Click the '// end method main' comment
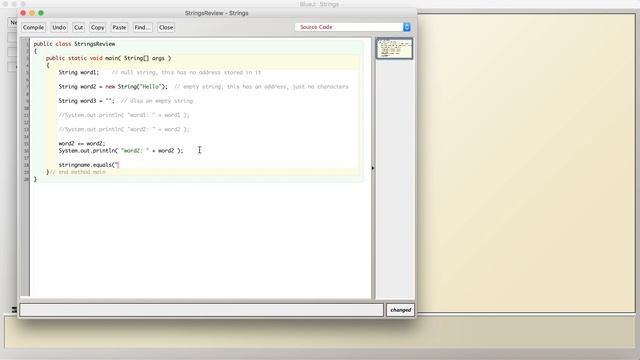 (78, 172)
